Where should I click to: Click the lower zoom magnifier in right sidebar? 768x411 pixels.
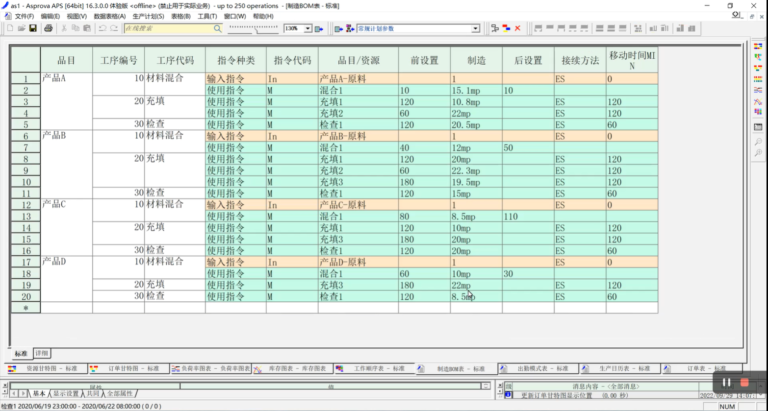pos(758,153)
